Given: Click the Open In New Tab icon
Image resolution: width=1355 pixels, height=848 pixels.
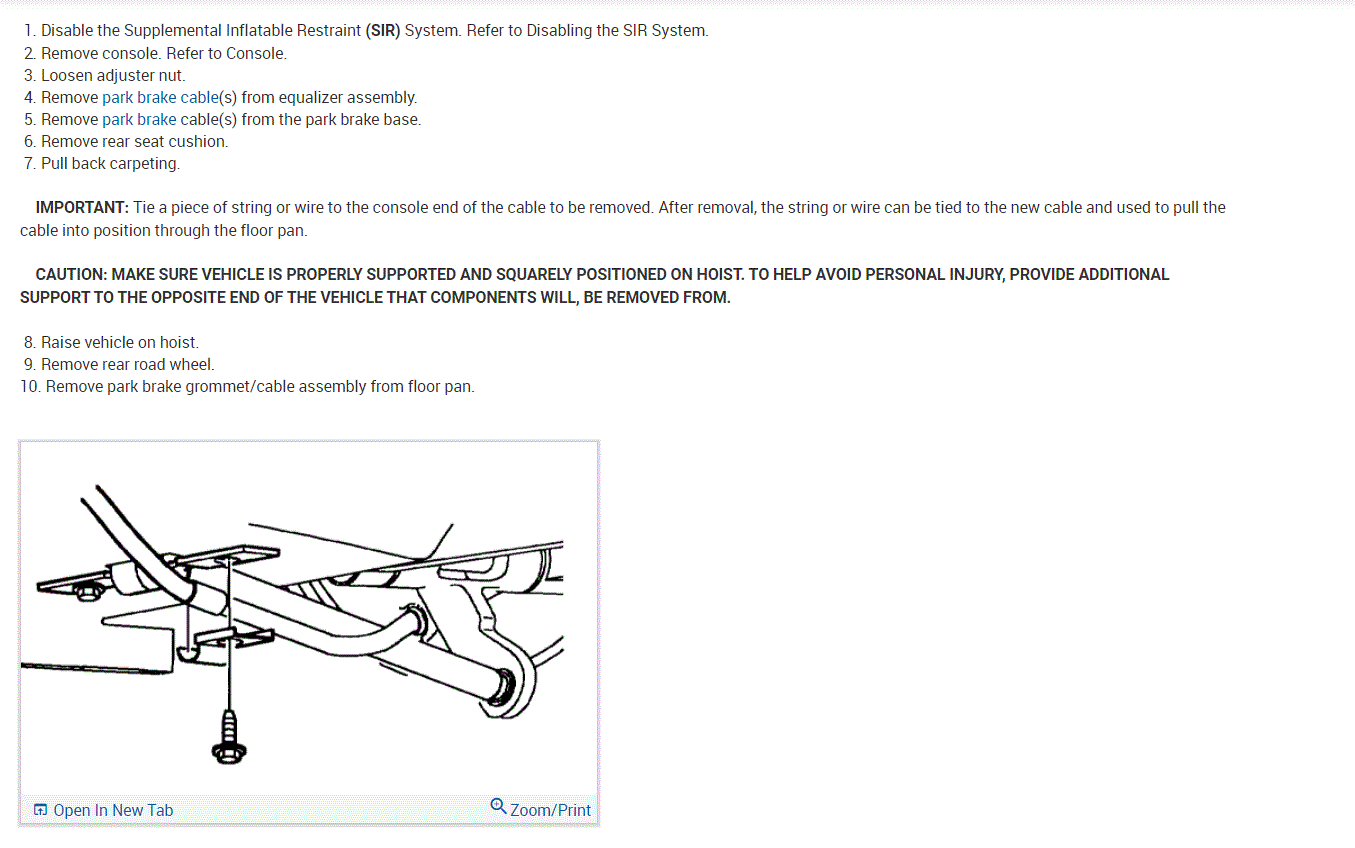Looking at the screenshot, I should pos(40,810).
